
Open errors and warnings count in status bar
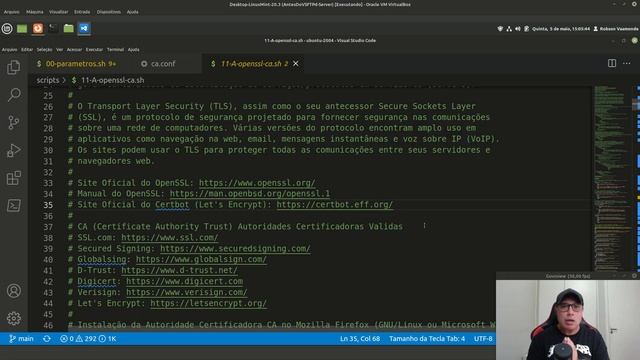(x=88, y=339)
